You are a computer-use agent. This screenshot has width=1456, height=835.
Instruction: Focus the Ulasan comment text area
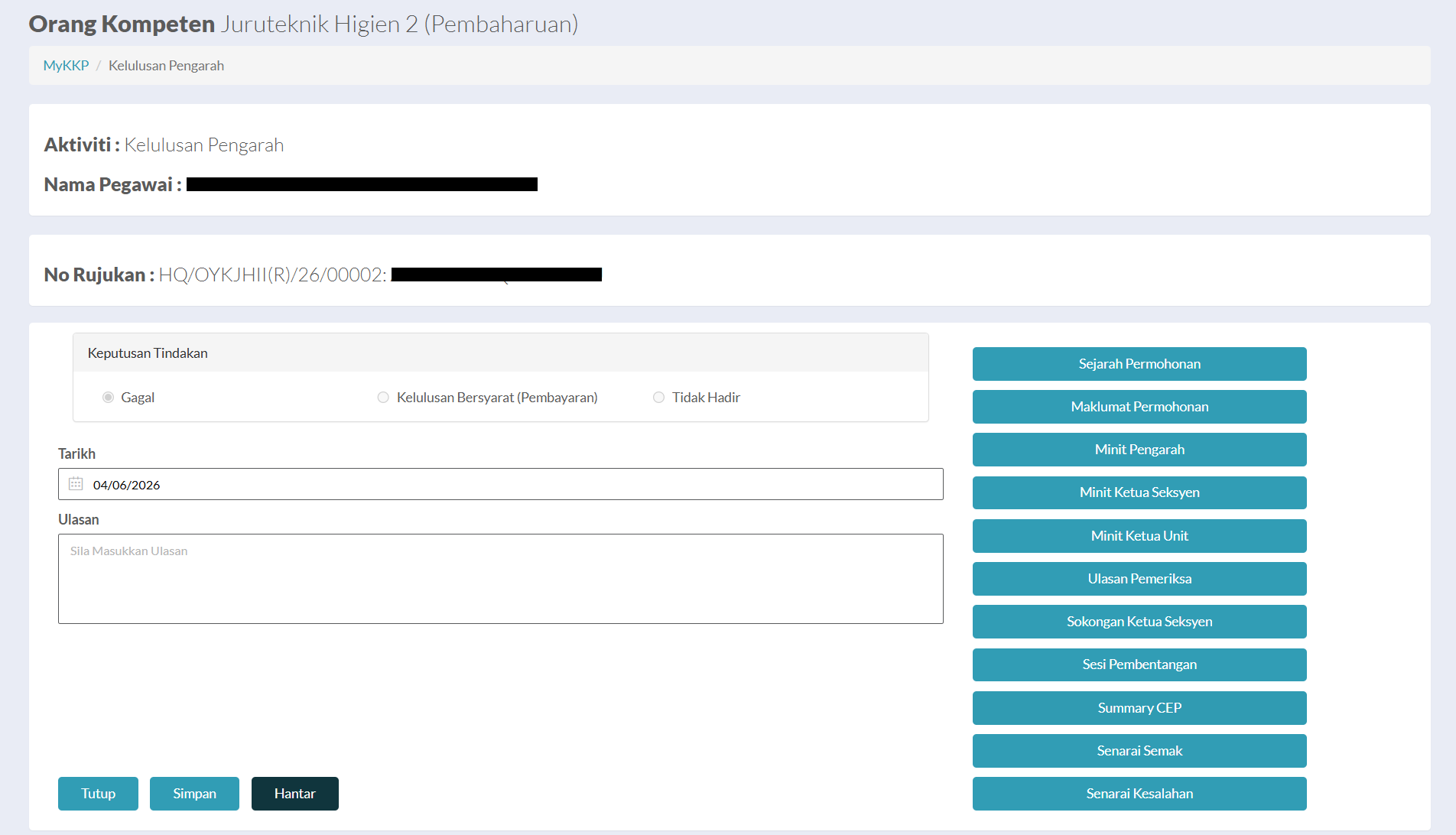tap(501, 579)
